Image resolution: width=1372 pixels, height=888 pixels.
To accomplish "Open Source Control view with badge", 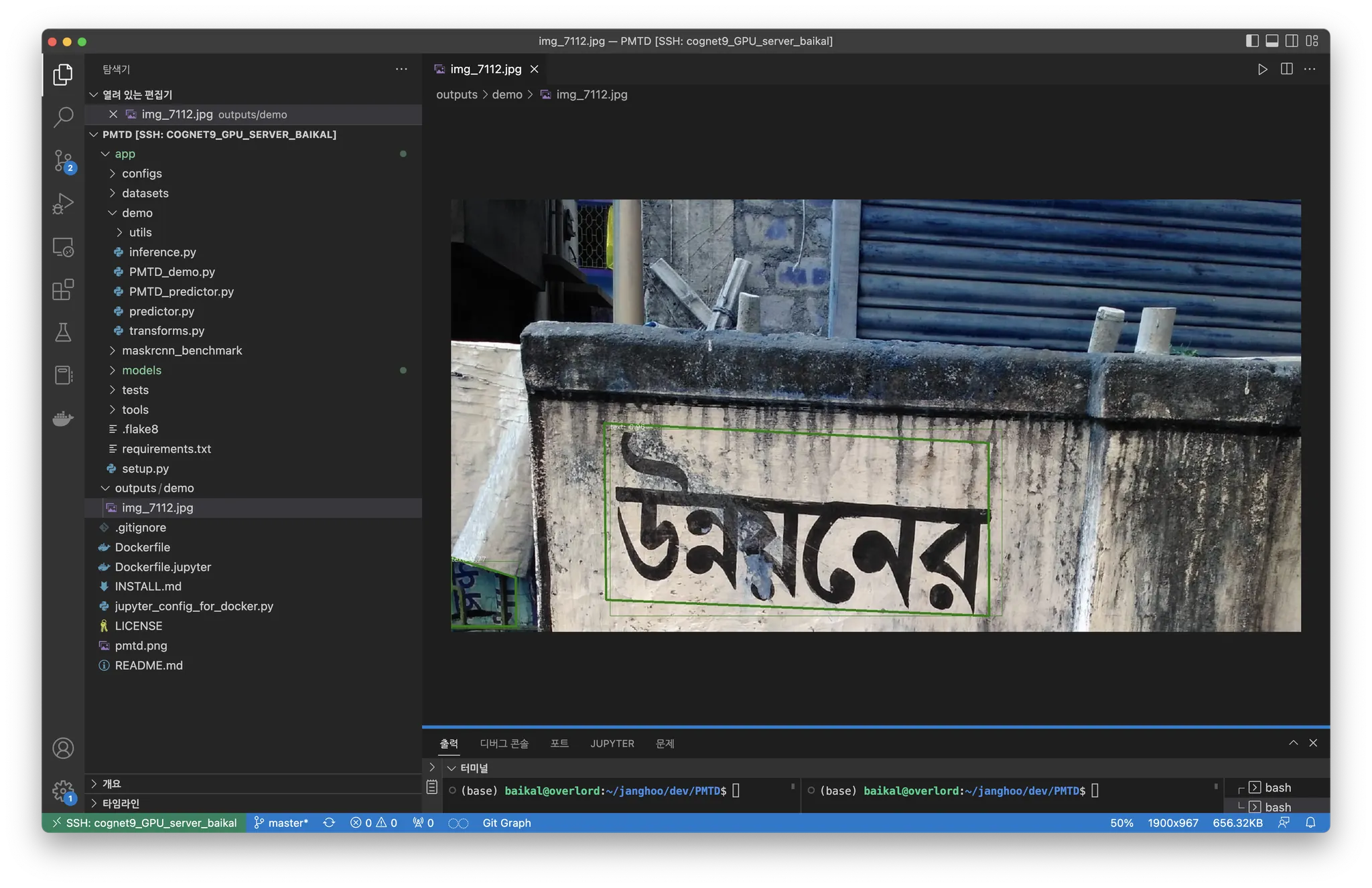I will coord(64,161).
